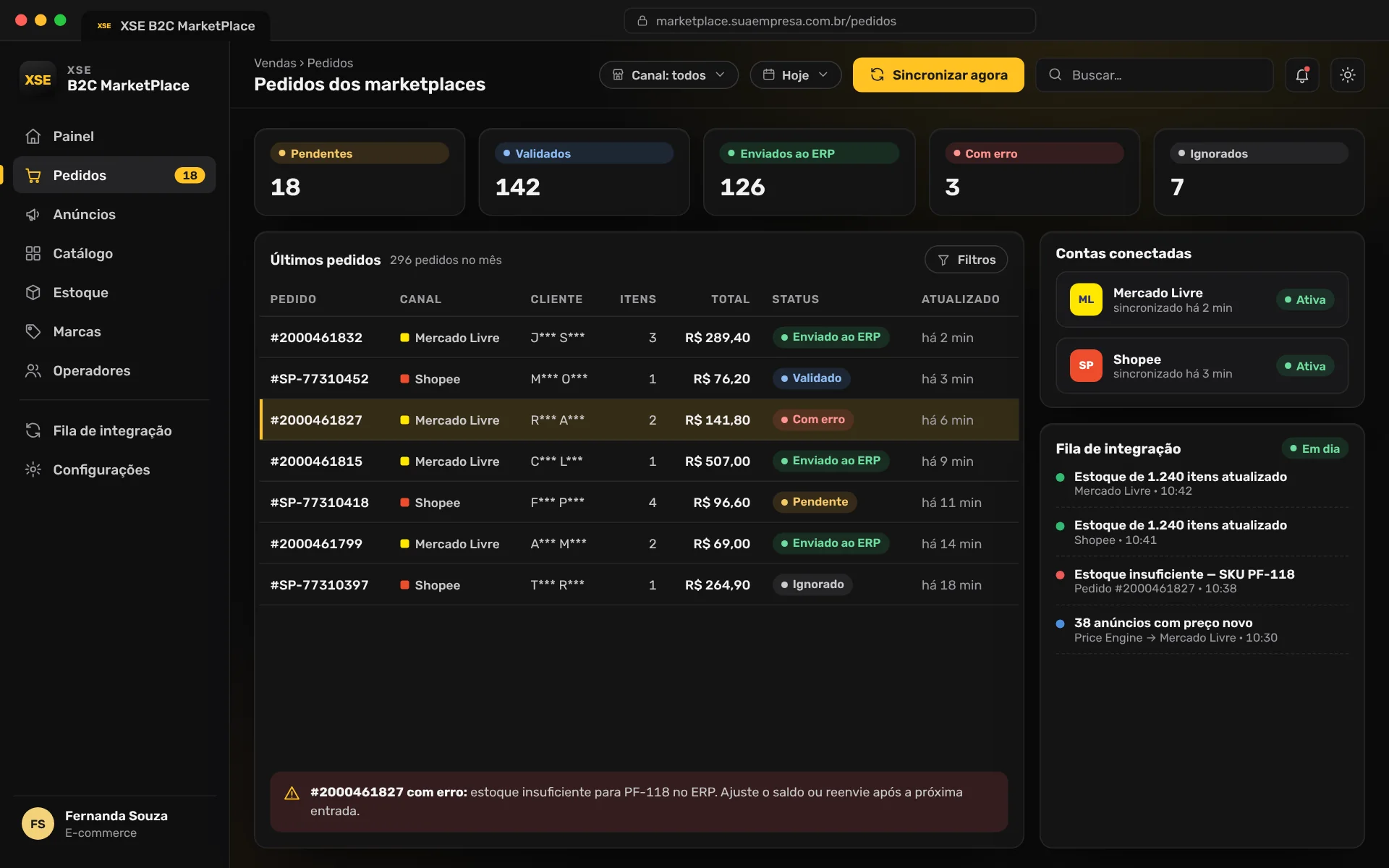
Task: Click the Catálogo grid icon
Action: click(33, 253)
